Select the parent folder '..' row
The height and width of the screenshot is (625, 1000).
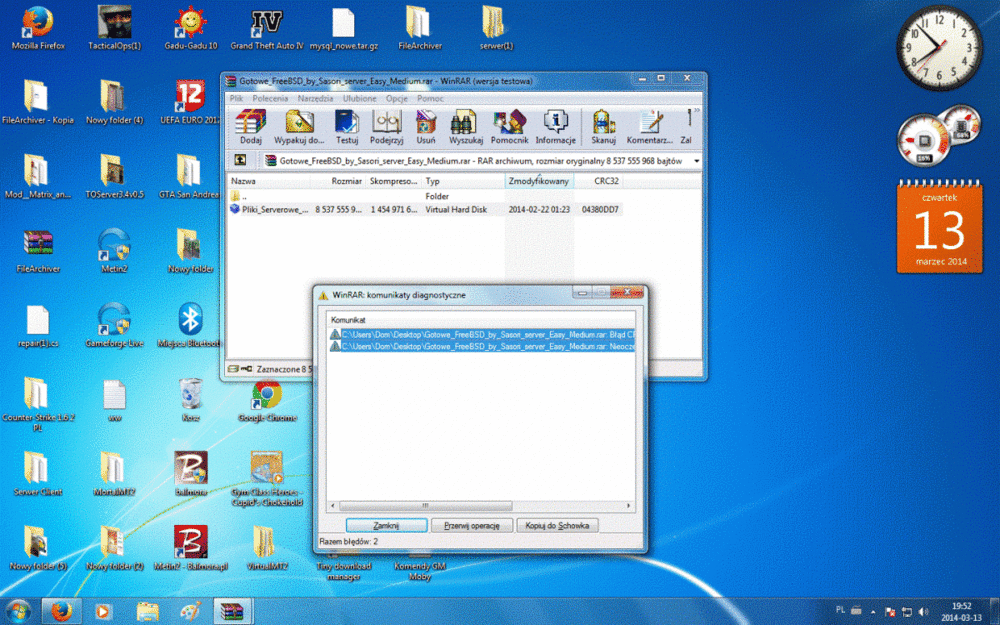[x=425, y=196]
